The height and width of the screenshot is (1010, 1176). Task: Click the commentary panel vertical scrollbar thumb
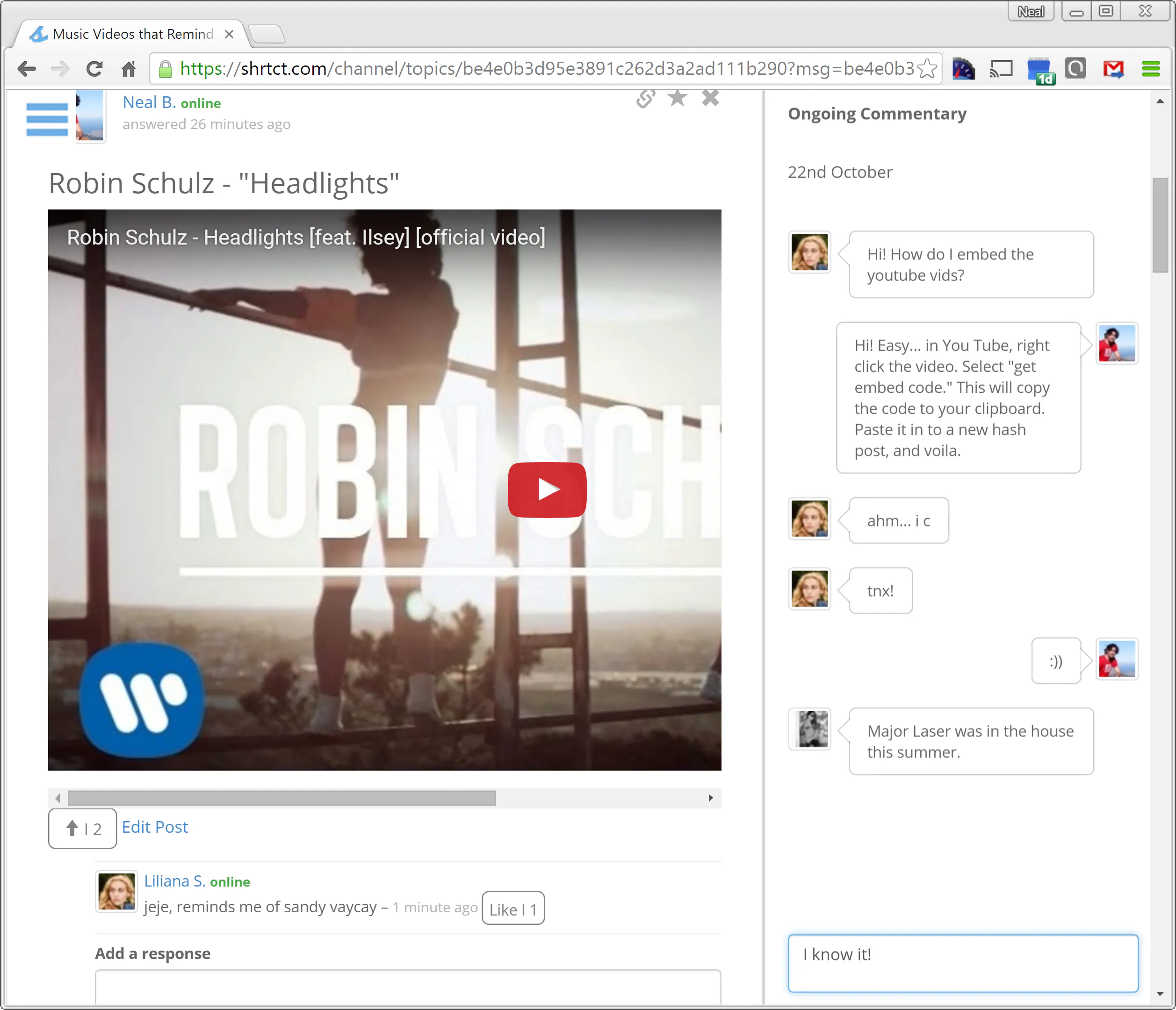1160,225
